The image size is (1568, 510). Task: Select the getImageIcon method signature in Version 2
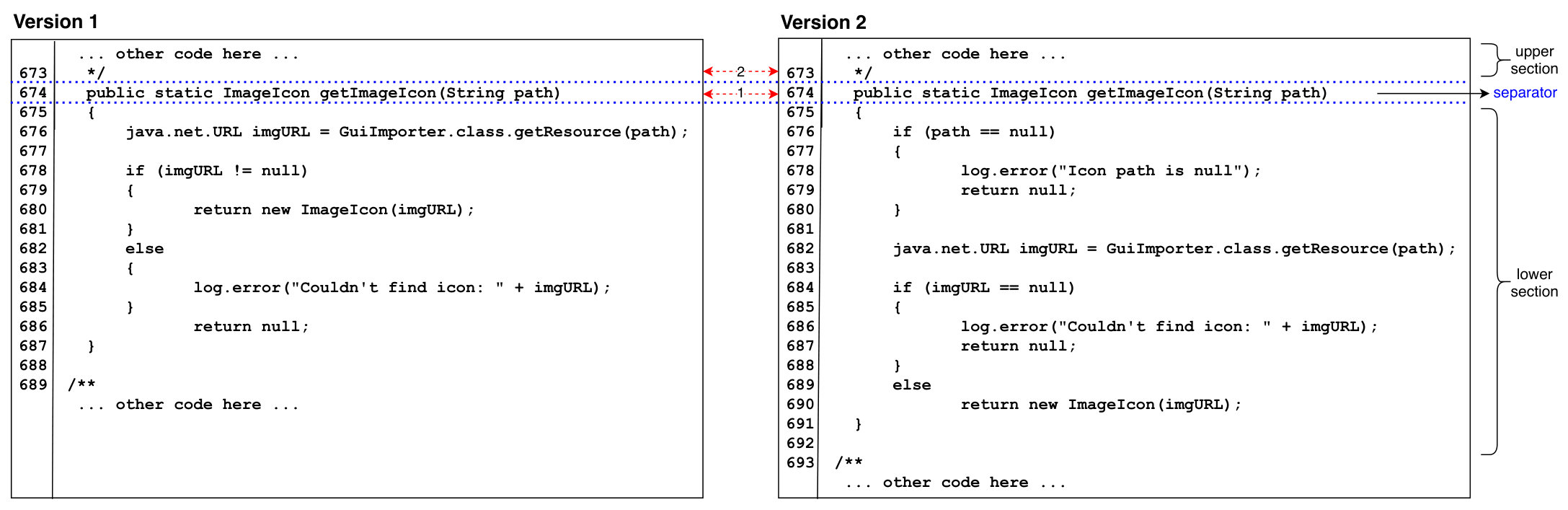tap(1090, 93)
